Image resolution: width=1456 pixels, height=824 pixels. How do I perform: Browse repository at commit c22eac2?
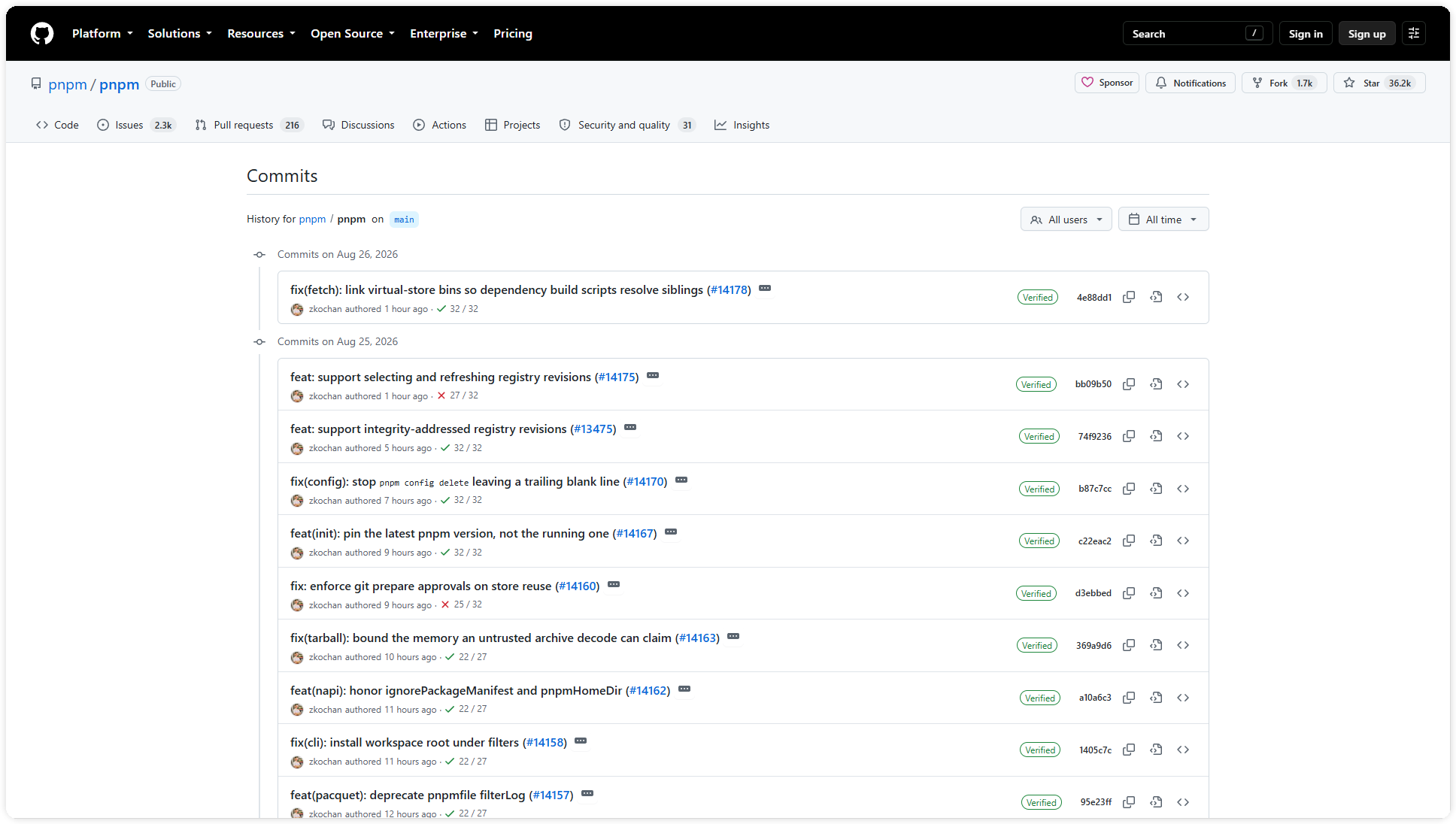[x=1183, y=541]
